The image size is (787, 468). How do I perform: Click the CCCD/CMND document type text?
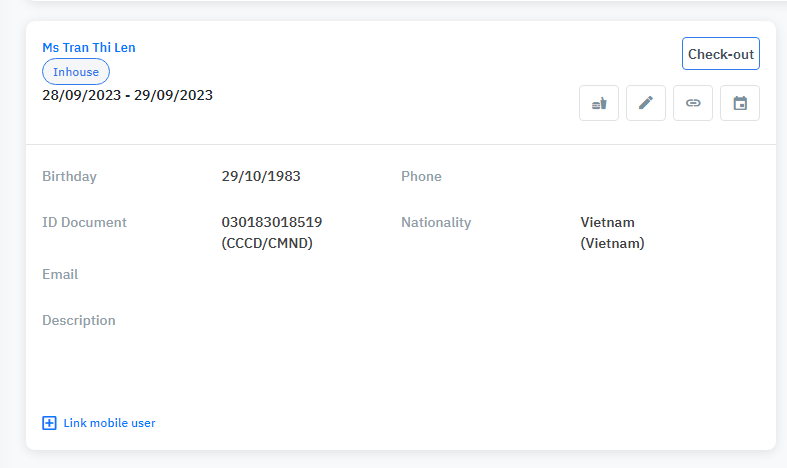[267, 242]
